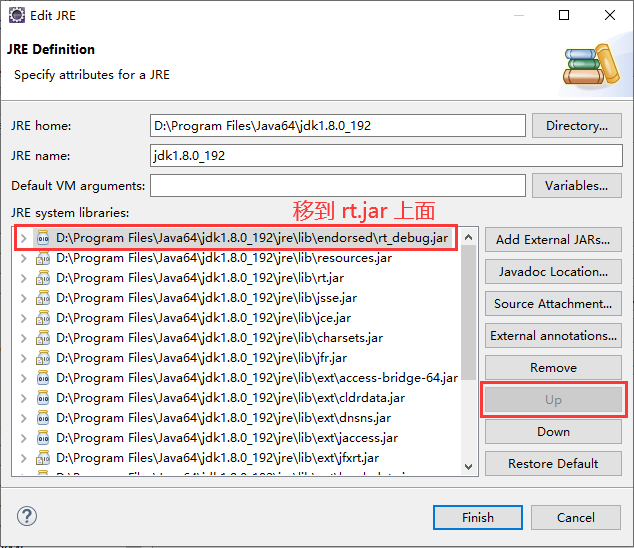
Task: Open the Source Attachment dialog
Action: 553,304
